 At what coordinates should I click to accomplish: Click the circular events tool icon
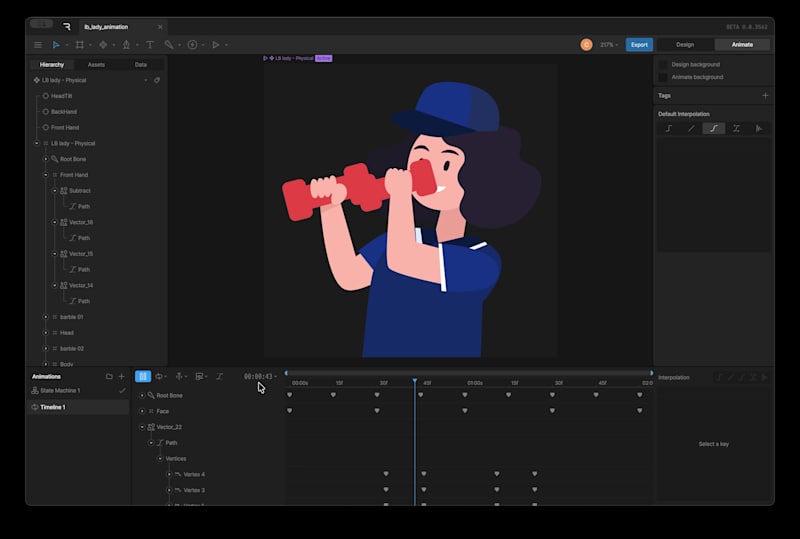point(192,45)
